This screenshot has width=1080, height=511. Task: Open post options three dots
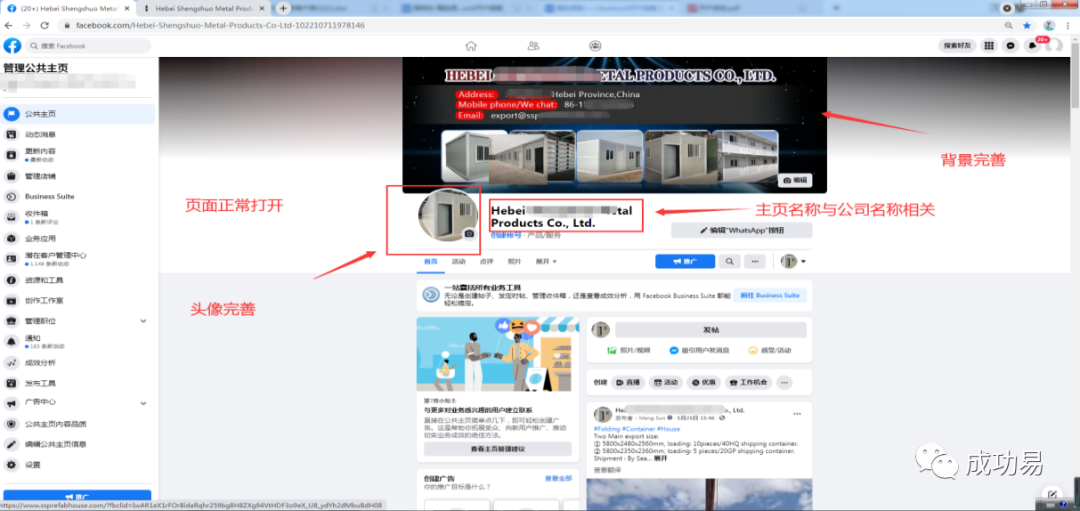click(797, 413)
